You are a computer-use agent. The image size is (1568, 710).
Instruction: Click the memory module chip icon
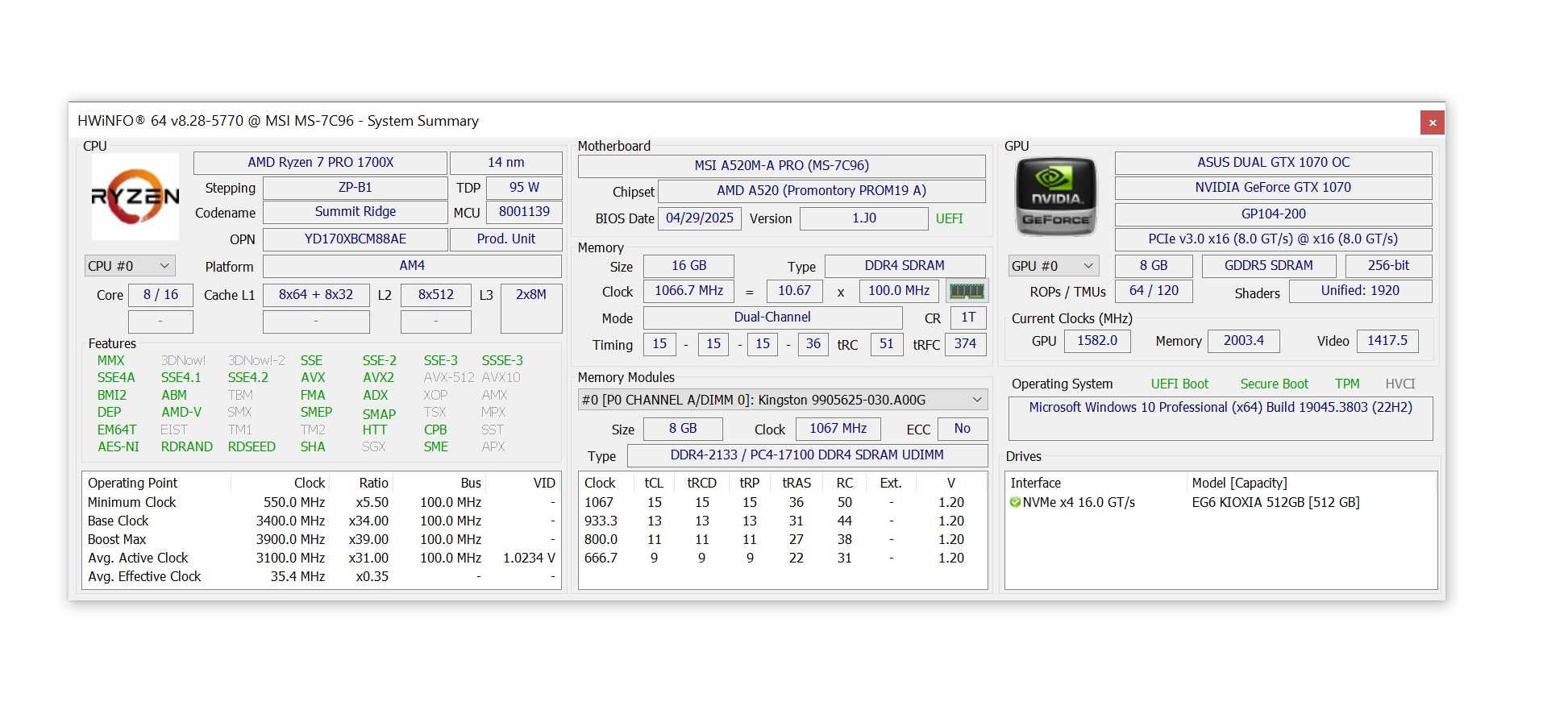tap(967, 291)
